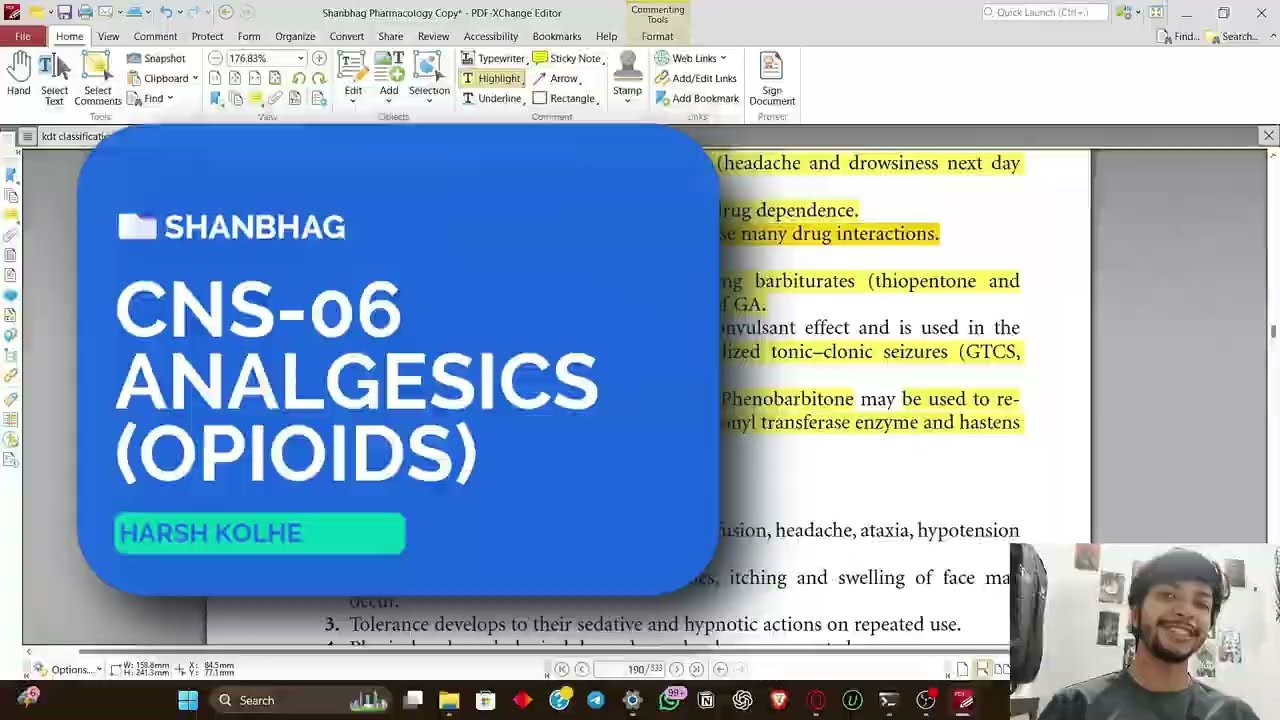Open the links chain icon in left sidebar
Image resolution: width=1280 pixels, height=720 pixels.
coord(11,376)
